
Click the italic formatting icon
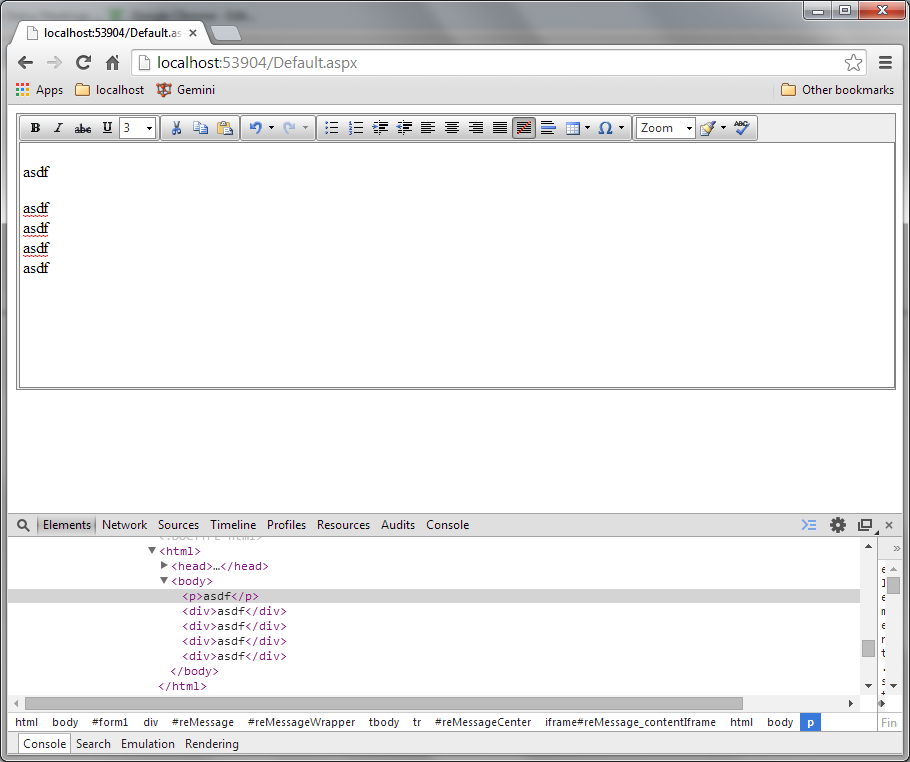click(x=58, y=128)
